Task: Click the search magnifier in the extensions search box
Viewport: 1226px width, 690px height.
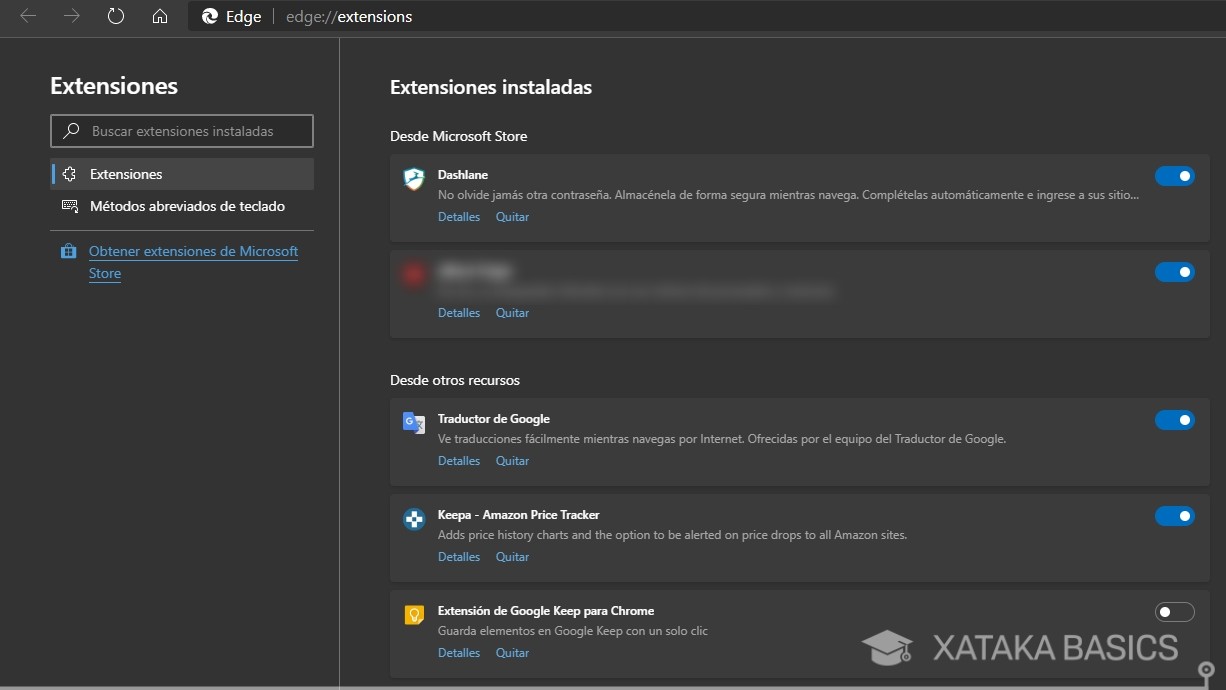Action: pyautogui.click(x=70, y=131)
